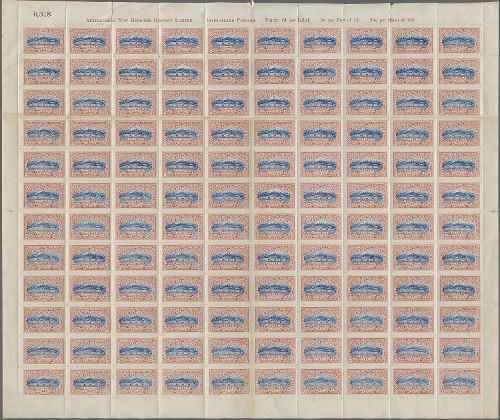
Task: Select the third stamp in the third row
Action: (x=136, y=103)
